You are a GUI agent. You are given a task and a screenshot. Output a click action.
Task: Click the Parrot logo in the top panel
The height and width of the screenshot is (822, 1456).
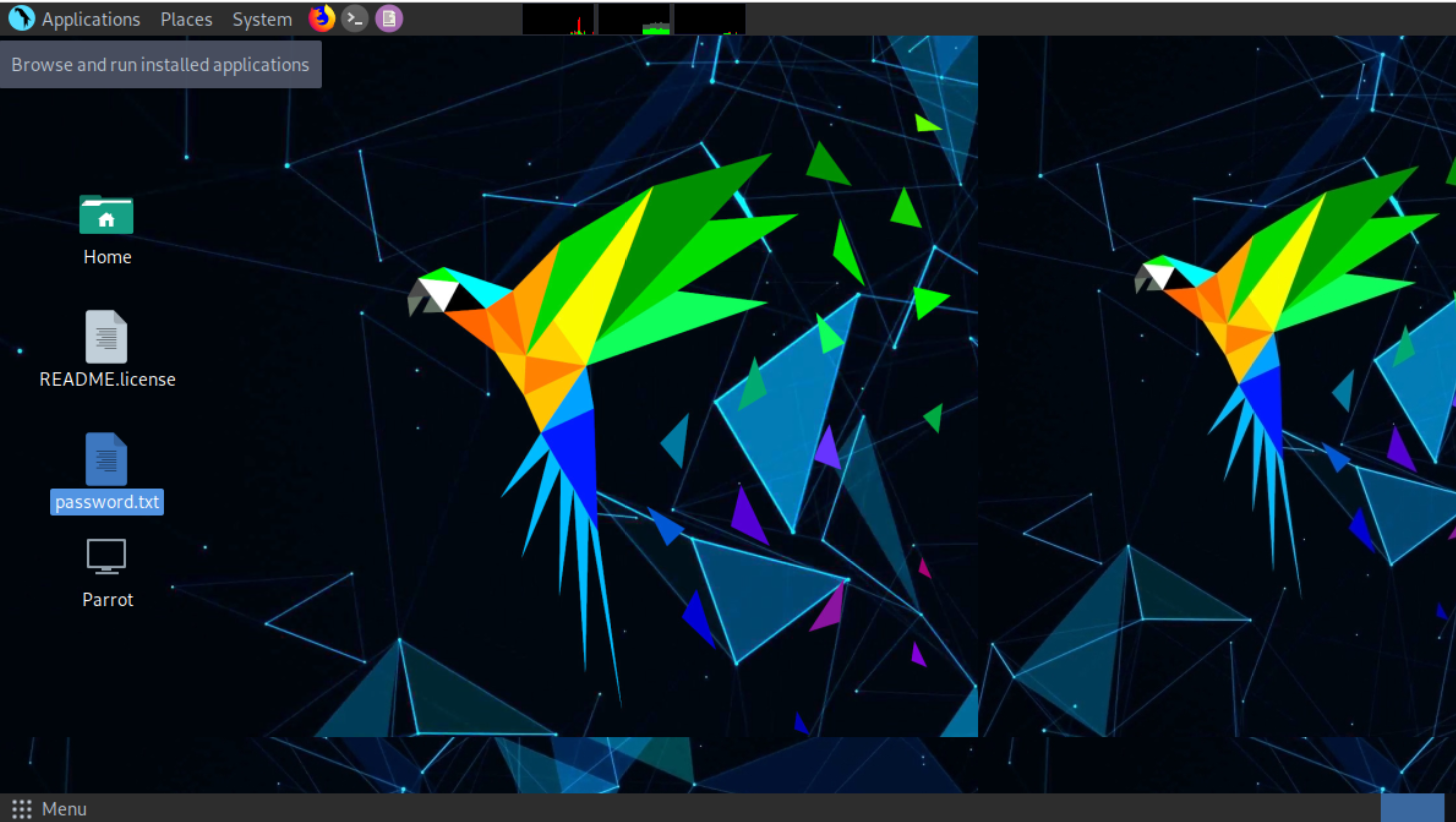(21, 18)
